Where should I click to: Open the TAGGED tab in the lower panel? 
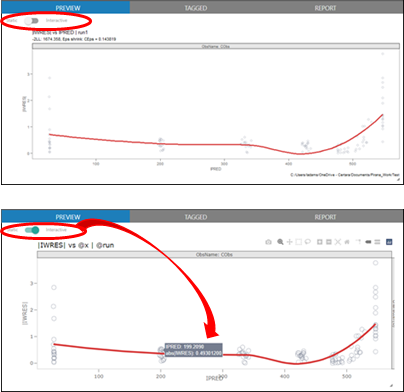click(195, 217)
